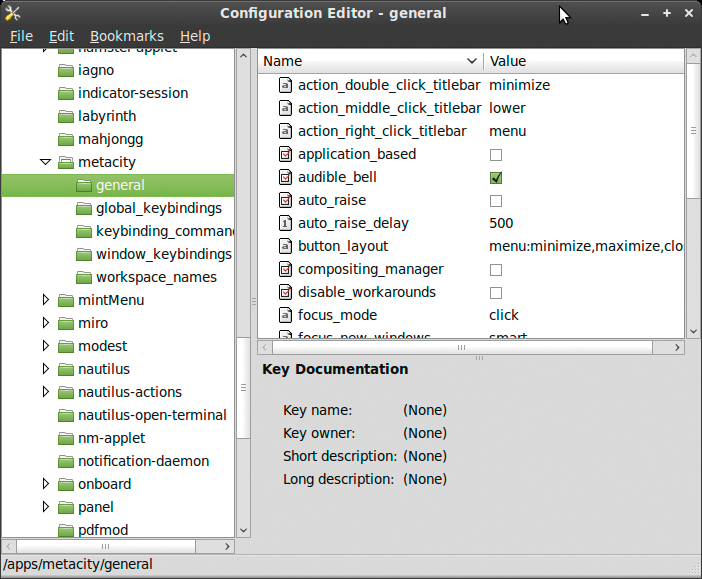Select the general tree item

(118, 185)
